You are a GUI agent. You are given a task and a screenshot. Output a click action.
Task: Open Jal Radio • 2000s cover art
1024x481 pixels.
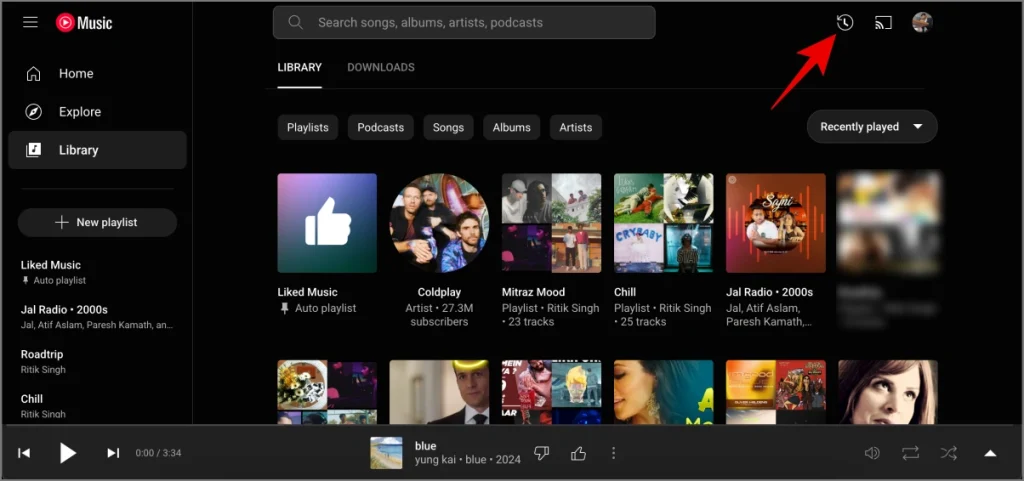coord(776,223)
